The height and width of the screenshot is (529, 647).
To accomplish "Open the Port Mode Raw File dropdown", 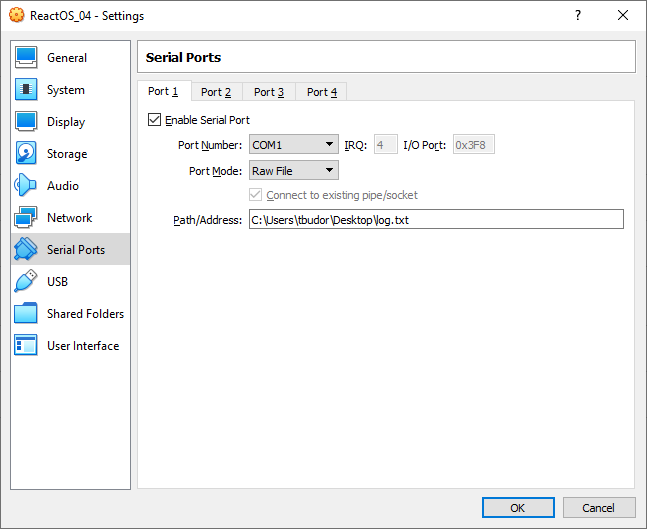I will pyautogui.click(x=294, y=170).
